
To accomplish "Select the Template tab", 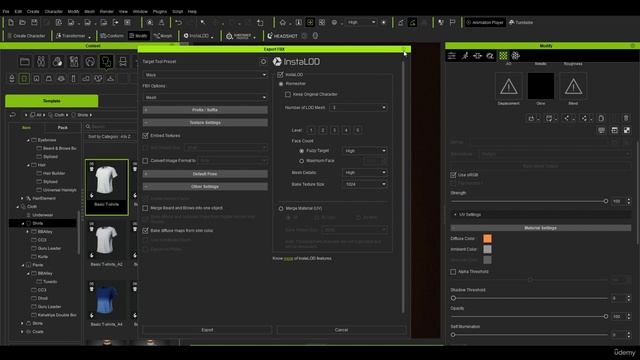I will (x=51, y=101).
